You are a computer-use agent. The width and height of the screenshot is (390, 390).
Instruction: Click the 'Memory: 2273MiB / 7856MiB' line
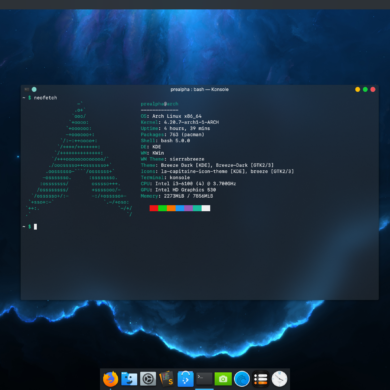click(x=177, y=196)
